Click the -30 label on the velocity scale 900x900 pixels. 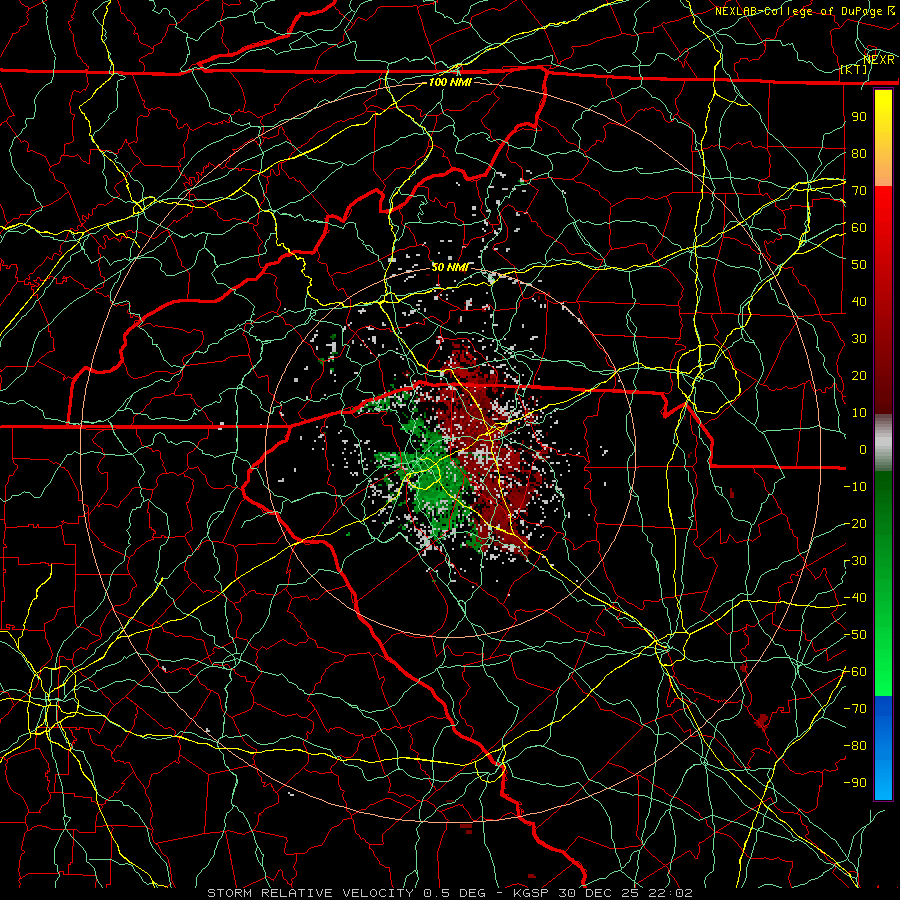pos(855,561)
